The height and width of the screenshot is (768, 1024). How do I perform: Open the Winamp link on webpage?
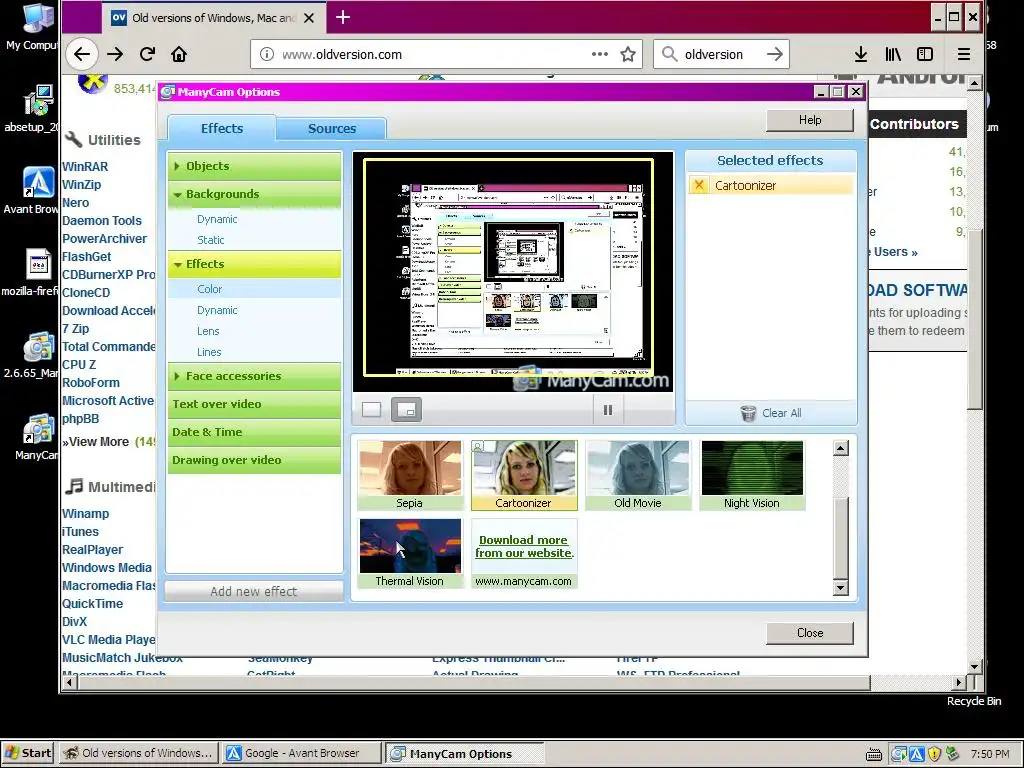pyautogui.click(x=86, y=514)
